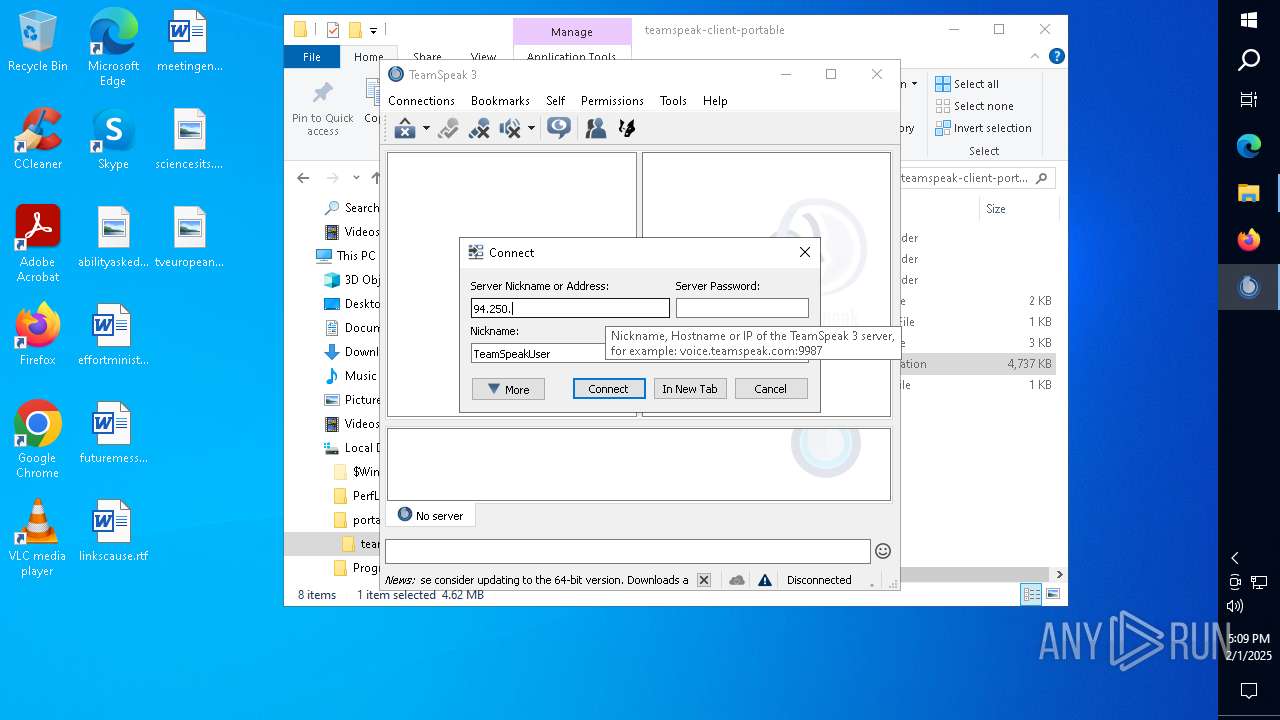
Task: Select This PC in navigation tree
Action: click(x=346, y=255)
